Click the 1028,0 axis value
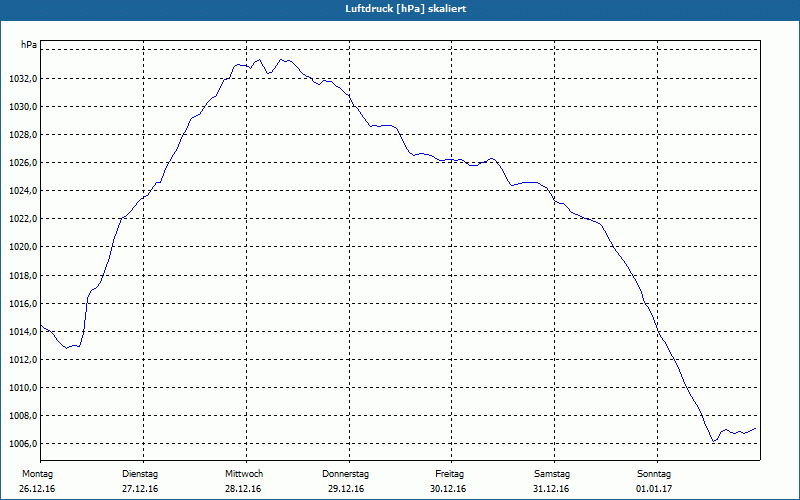Image resolution: width=800 pixels, height=500 pixels. [21, 135]
